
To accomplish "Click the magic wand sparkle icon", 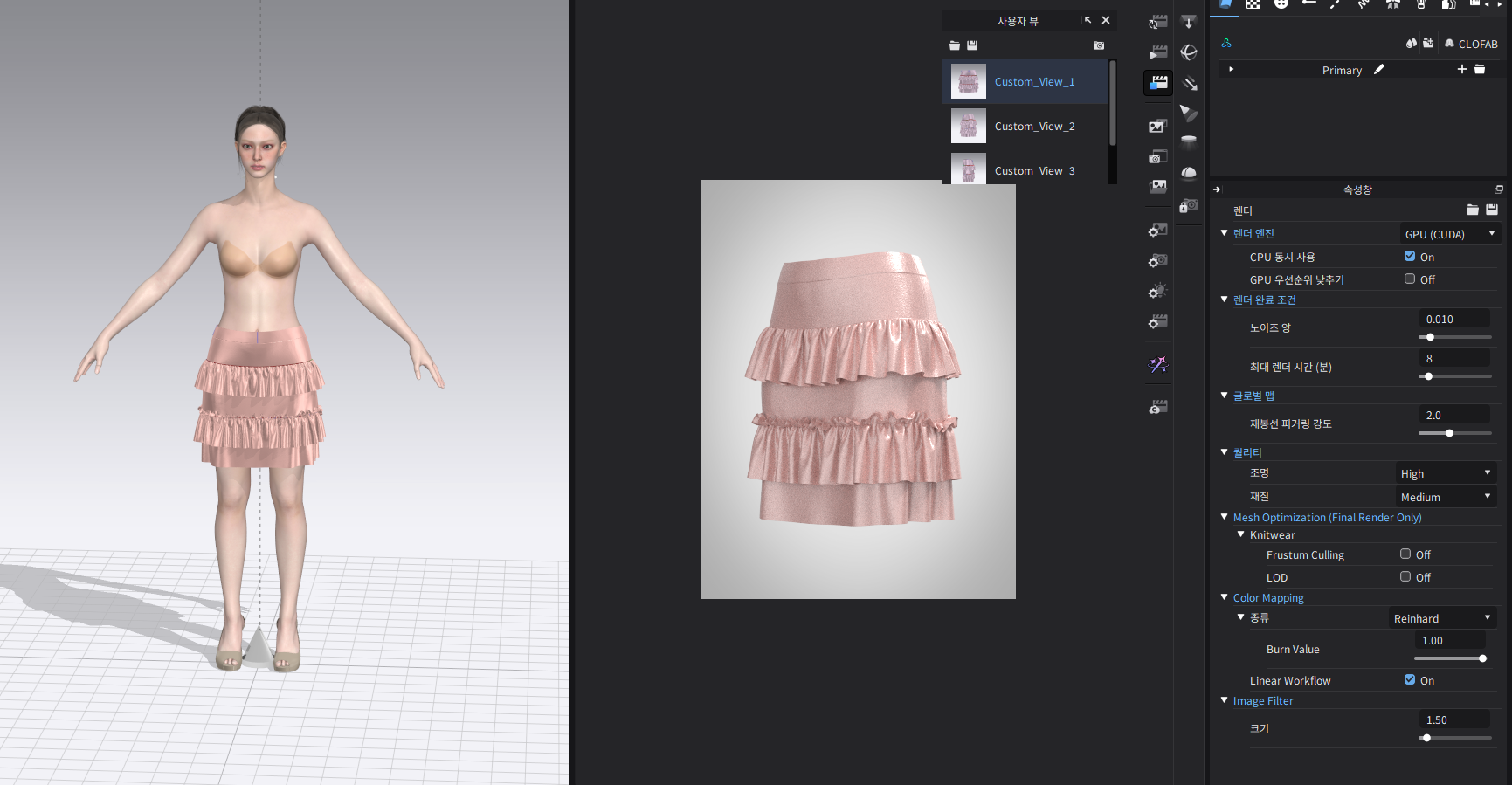I will pos(1158,365).
